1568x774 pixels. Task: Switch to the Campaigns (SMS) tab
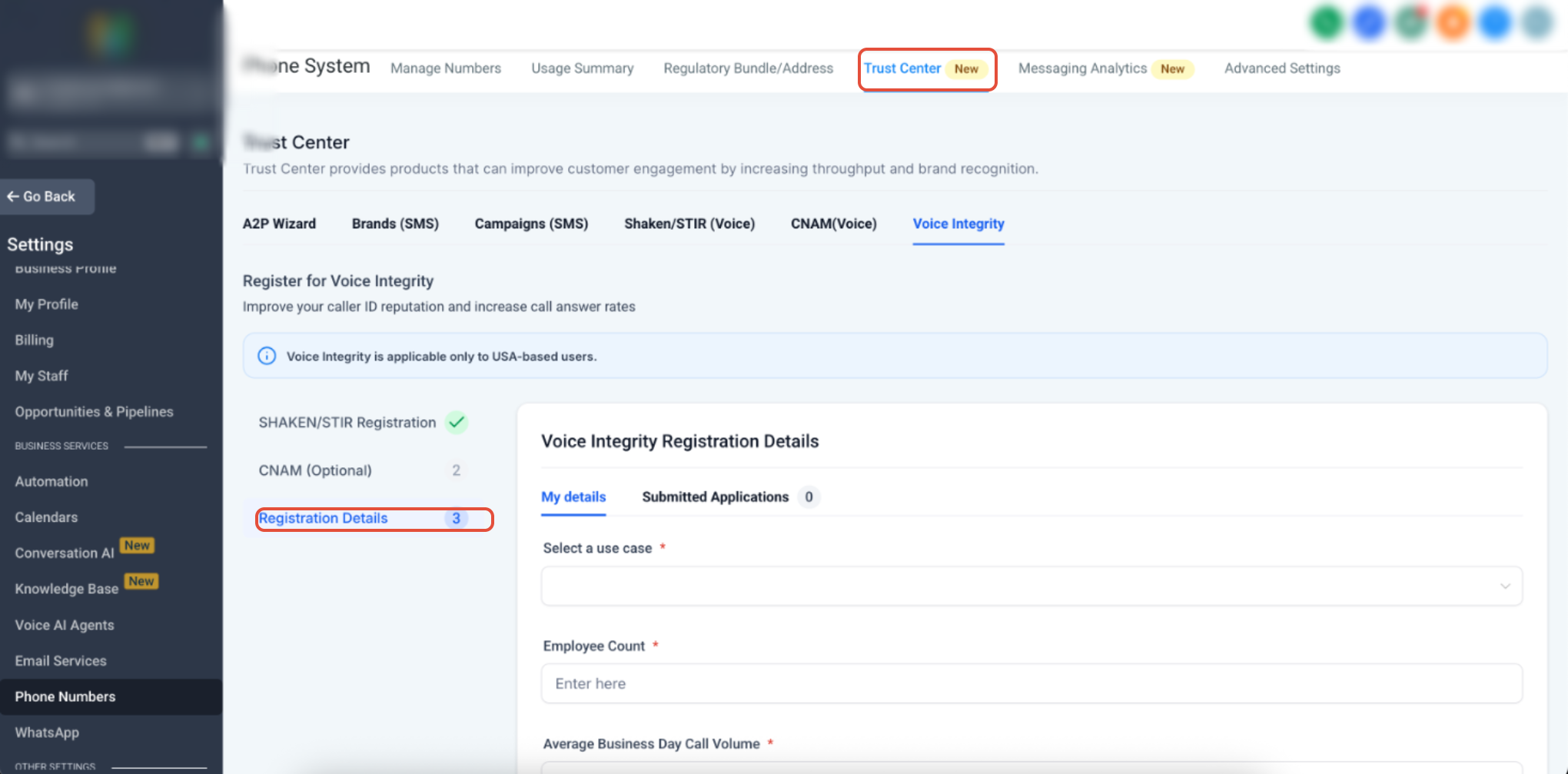531,224
